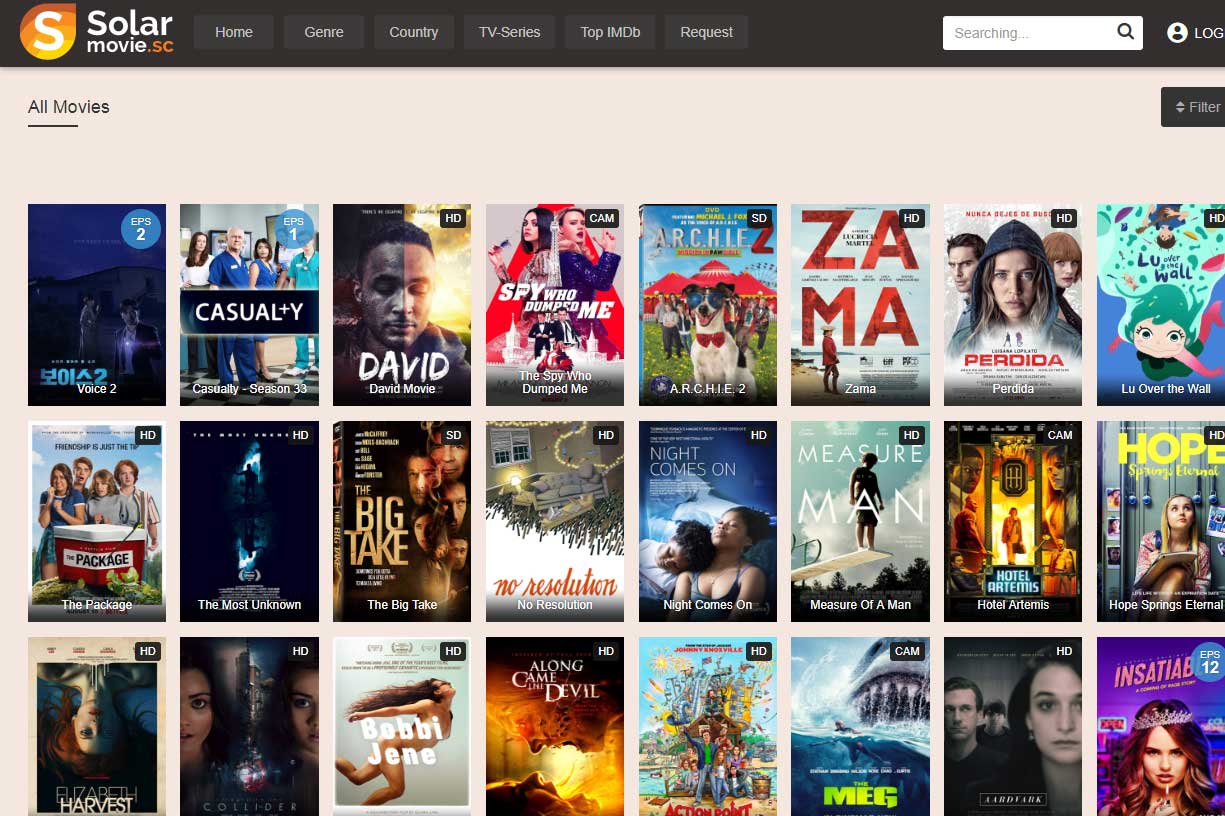Click the Zama title text

pos(860,389)
